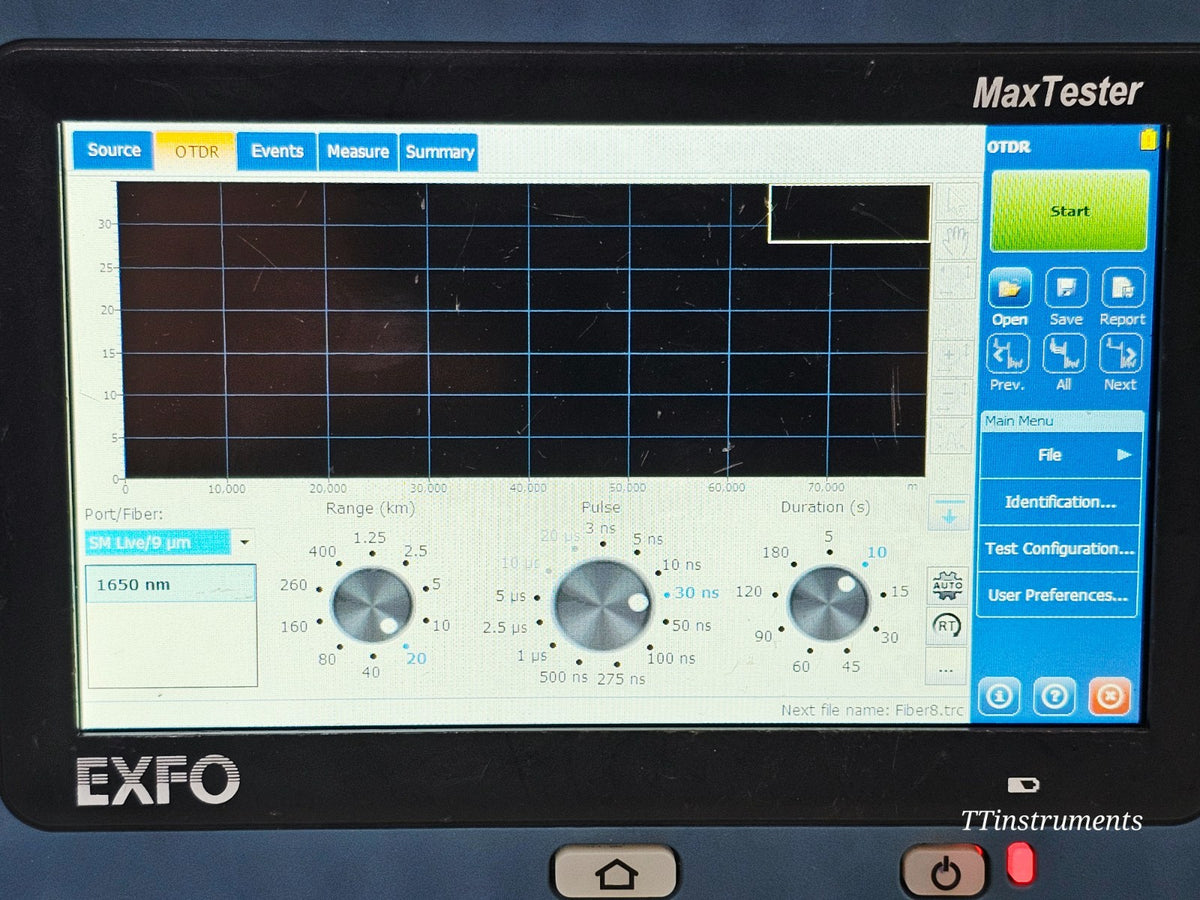Set Pulse dial to 2.5 µs

click(505, 628)
